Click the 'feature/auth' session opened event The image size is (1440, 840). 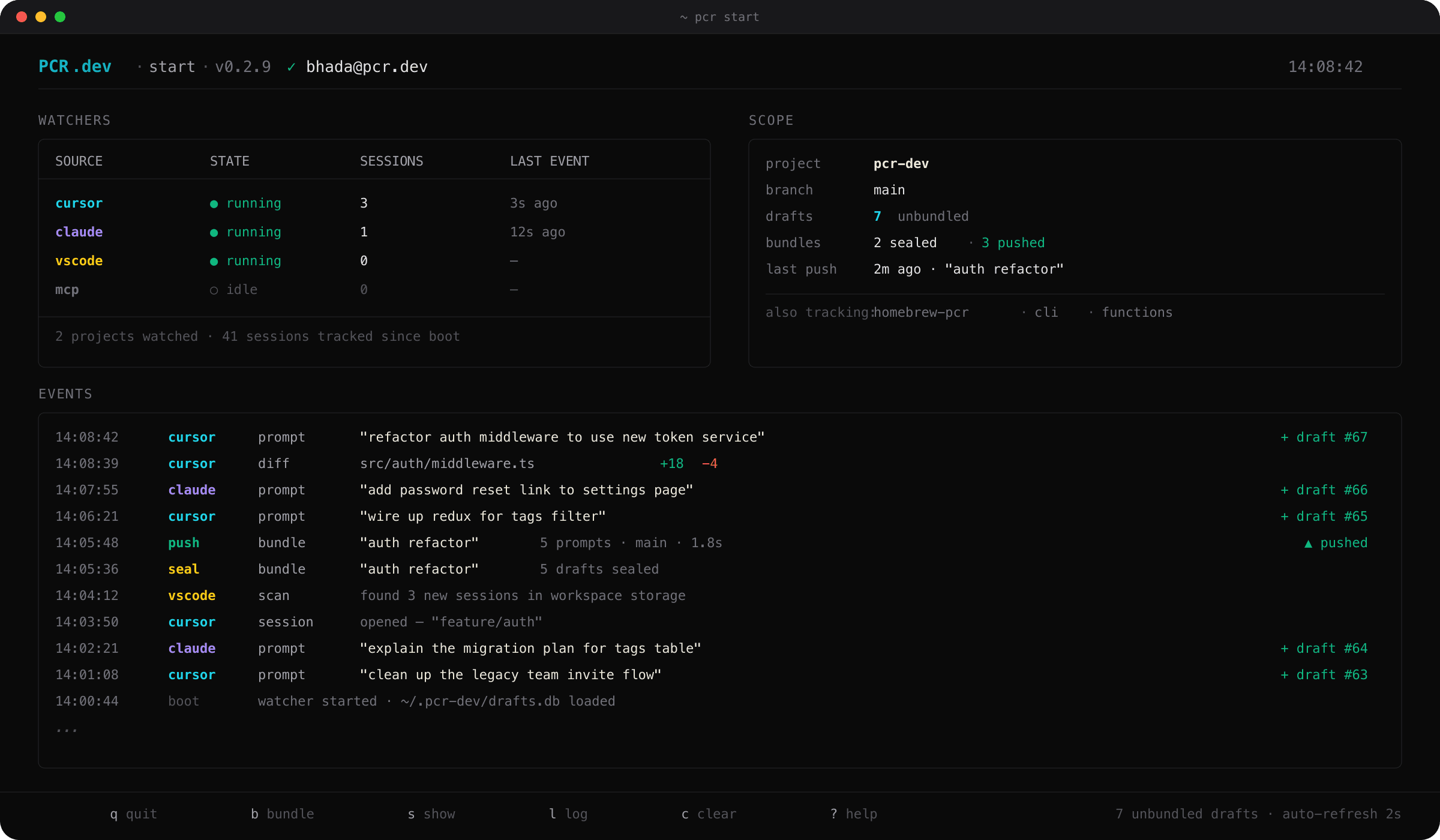451,622
